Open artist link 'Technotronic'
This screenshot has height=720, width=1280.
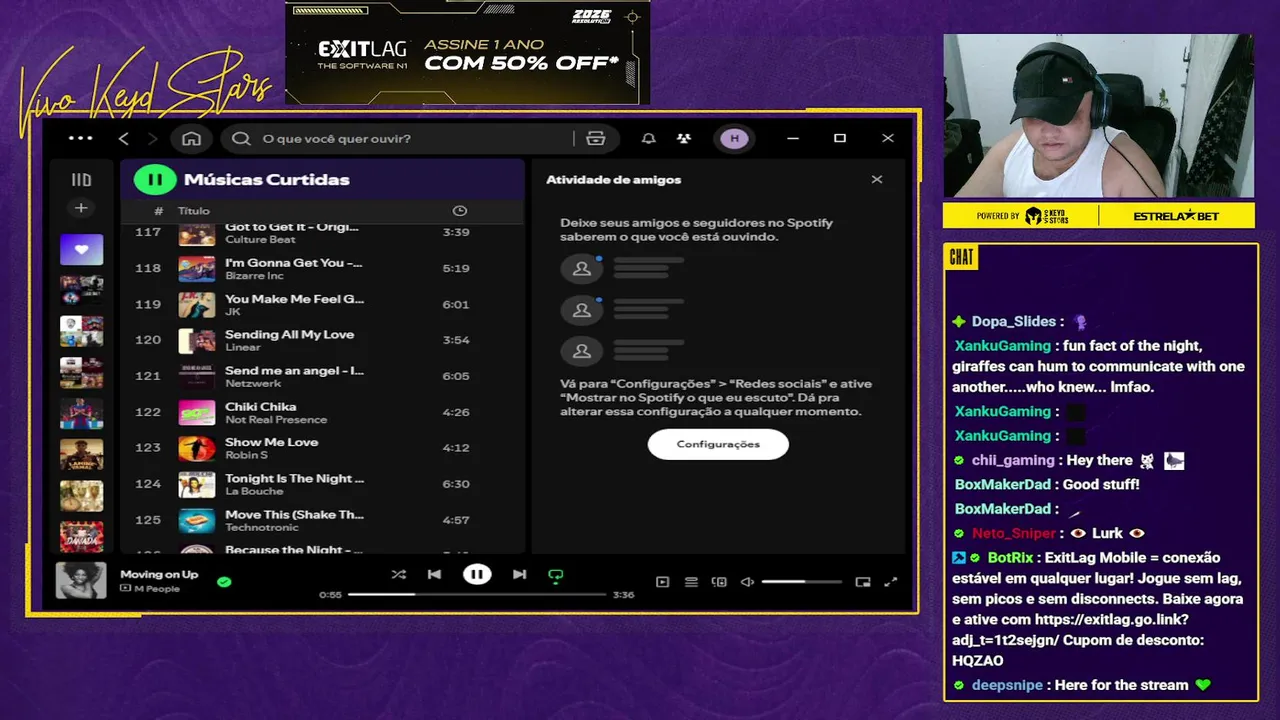pyautogui.click(x=262, y=528)
